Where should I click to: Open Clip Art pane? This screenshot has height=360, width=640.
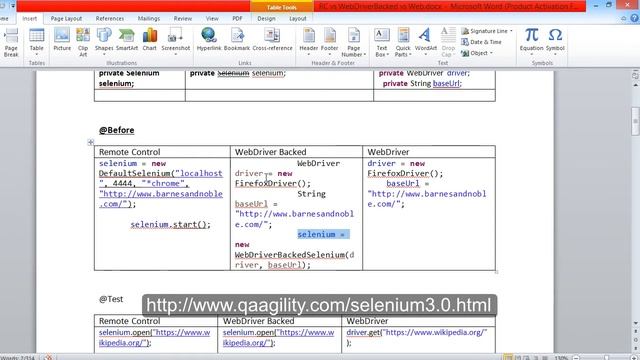pos(83,42)
